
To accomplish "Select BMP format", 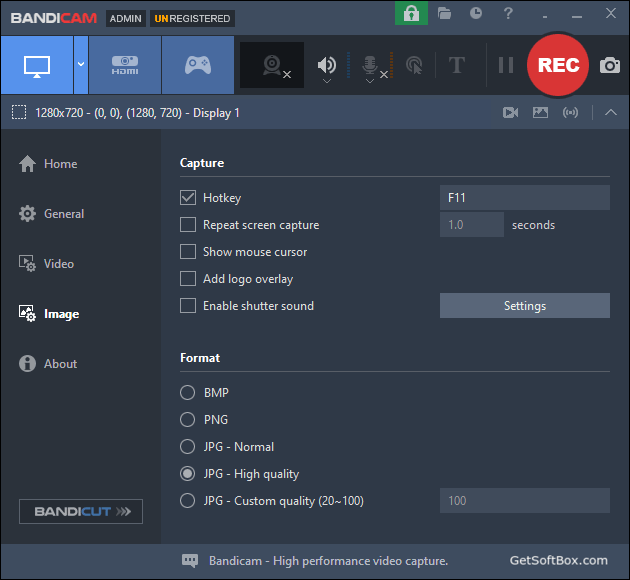I will pyautogui.click(x=188, y=392).
